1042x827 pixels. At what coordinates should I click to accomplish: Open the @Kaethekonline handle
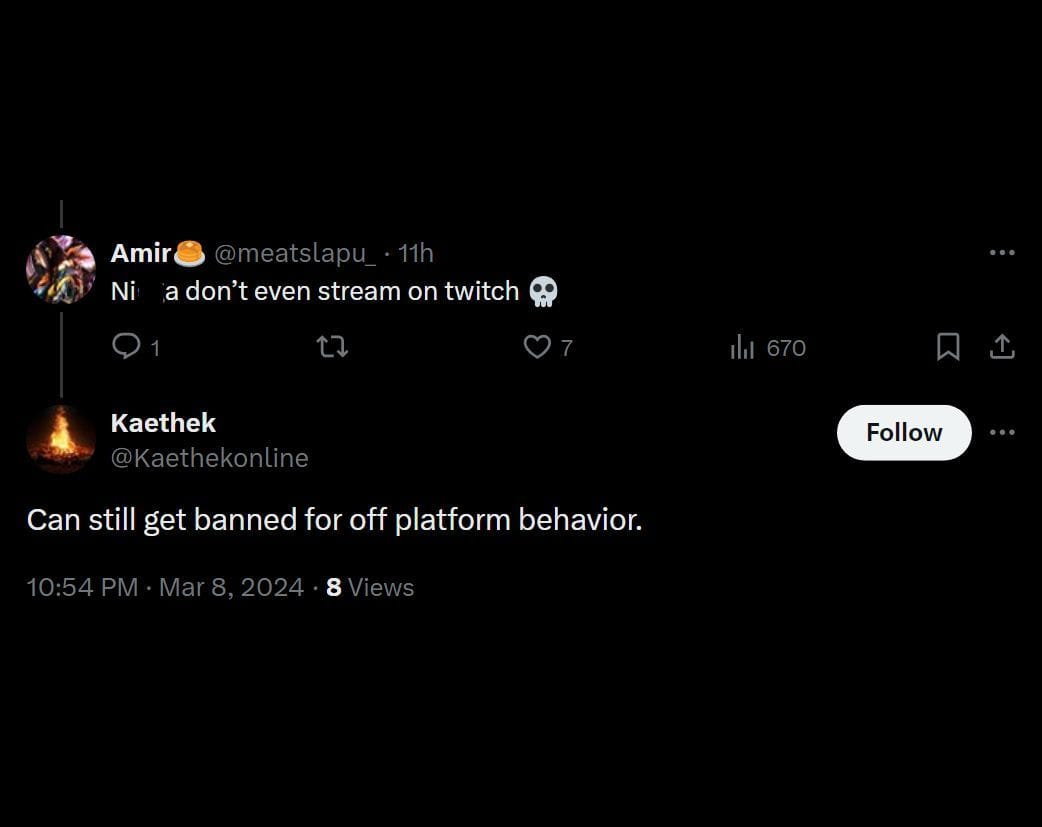(x=209, y=458)
